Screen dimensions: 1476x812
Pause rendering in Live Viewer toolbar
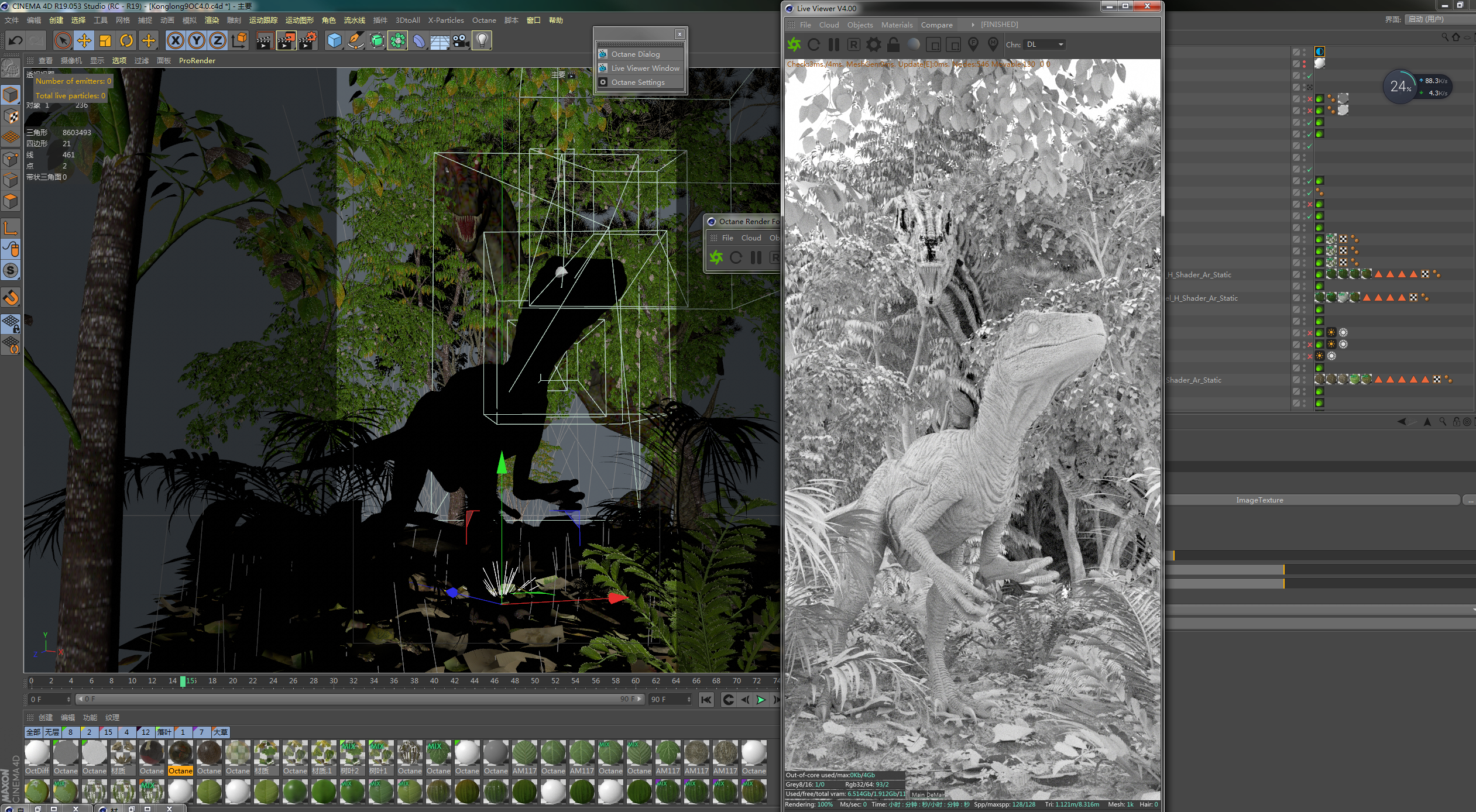[833, 44]
